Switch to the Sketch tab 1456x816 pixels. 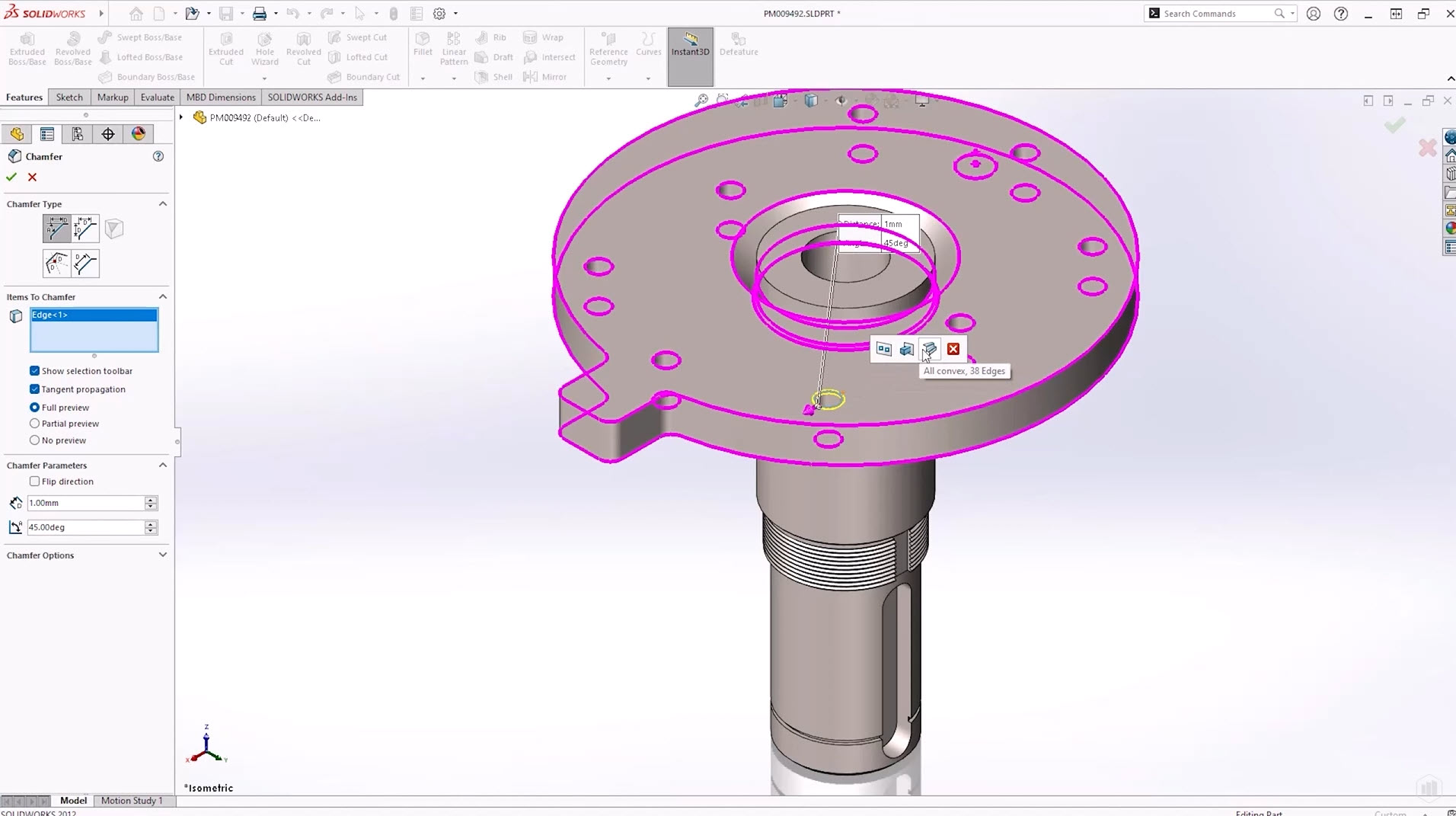69,98
